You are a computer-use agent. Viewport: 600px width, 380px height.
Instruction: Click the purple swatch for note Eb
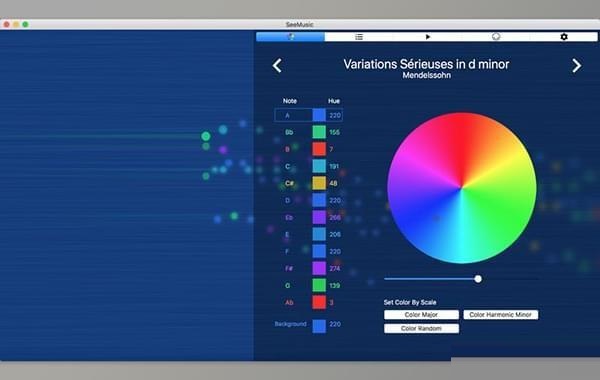(x=319, y=217)
